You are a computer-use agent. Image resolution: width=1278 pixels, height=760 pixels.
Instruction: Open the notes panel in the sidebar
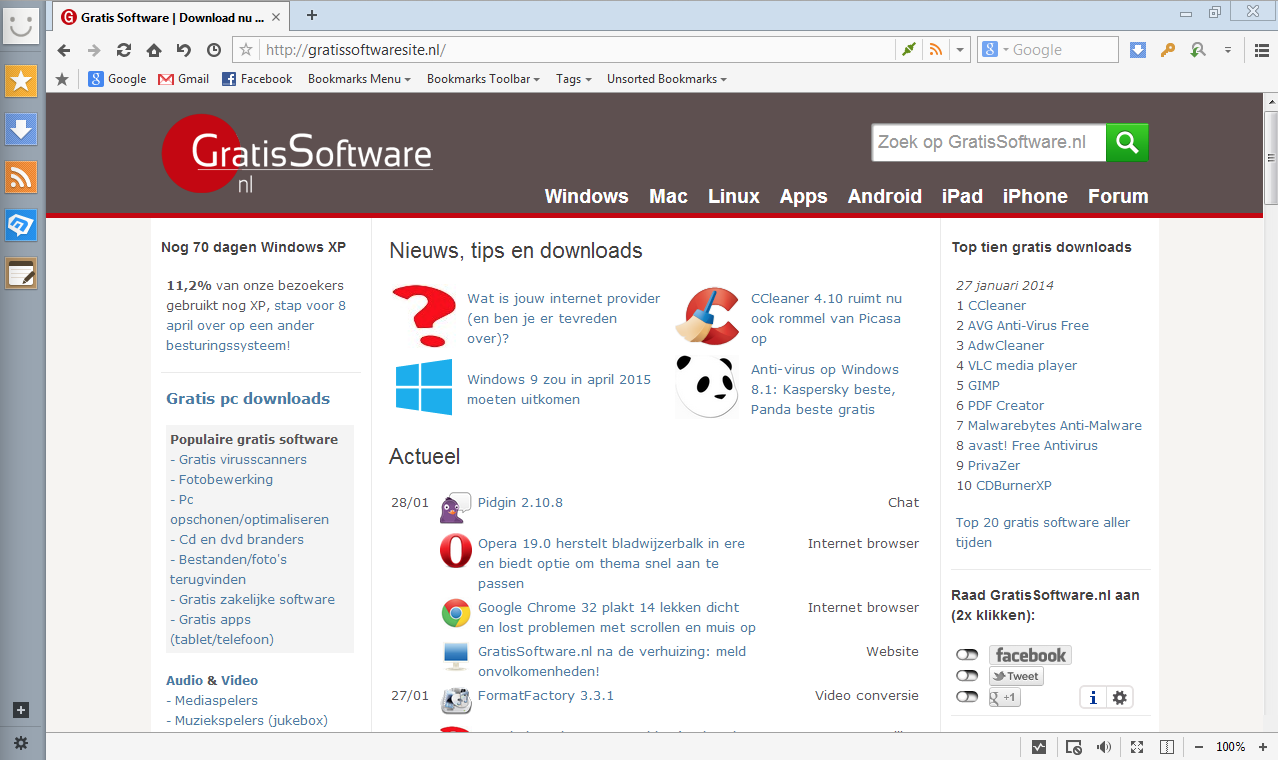click(x=21, y=273)
